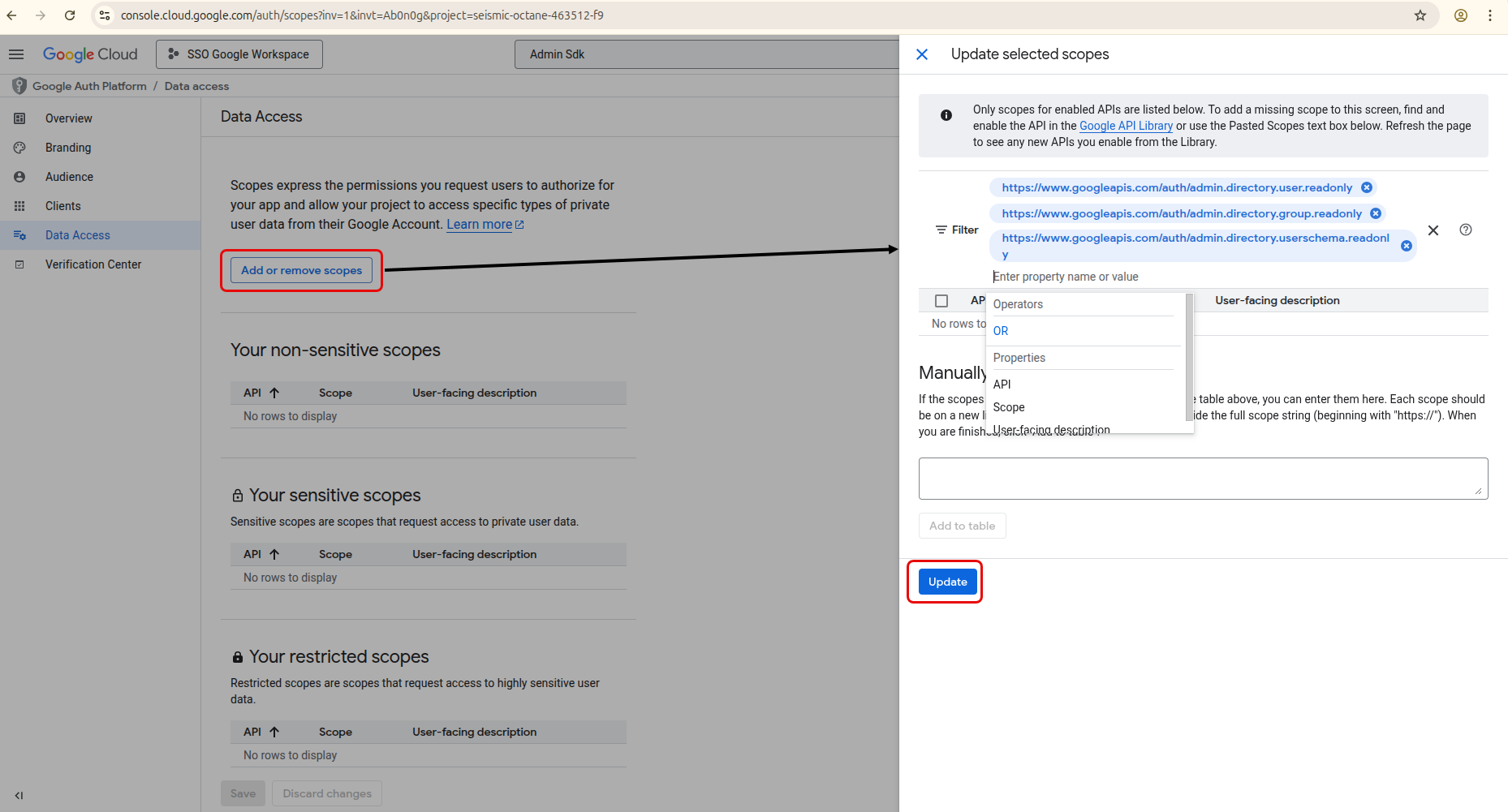Screen dimensions: 1508x812
Task: Choose the OR operator from filter suggestions
Action: [x=1001, y=331]
